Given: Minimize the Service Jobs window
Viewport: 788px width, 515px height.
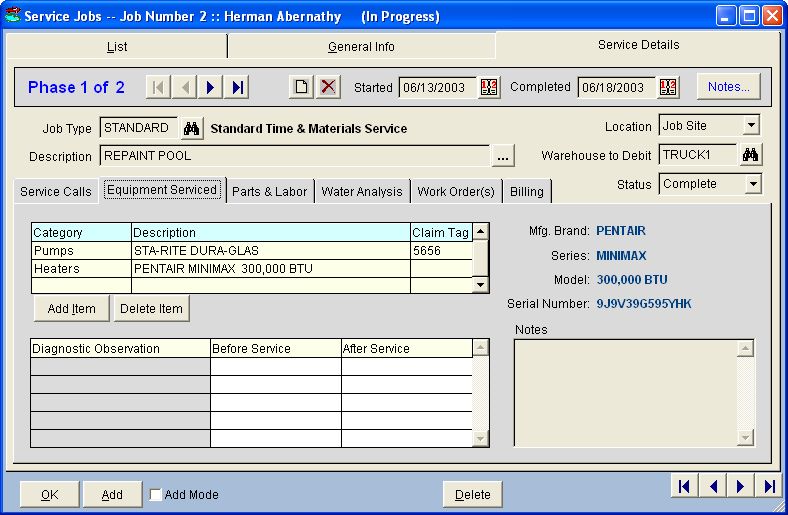Looking at the screenshot, I should point(726,16).
